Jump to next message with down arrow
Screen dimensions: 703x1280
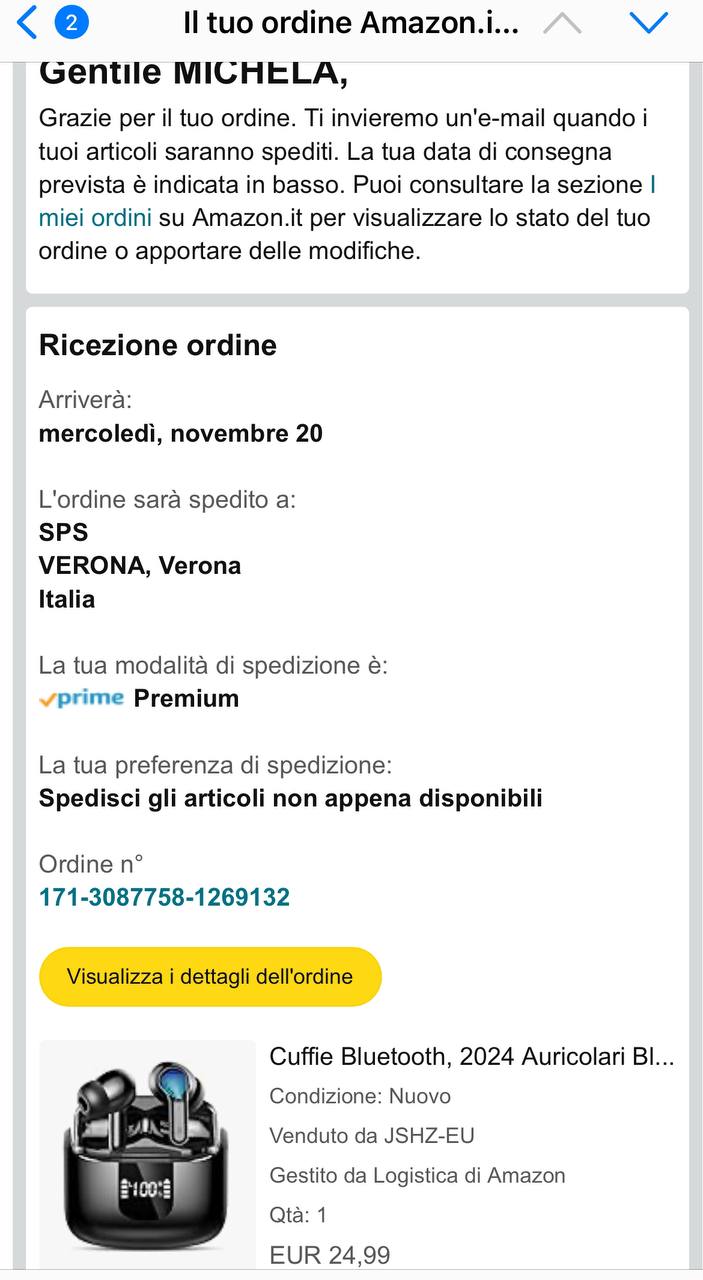coord(650,23)
